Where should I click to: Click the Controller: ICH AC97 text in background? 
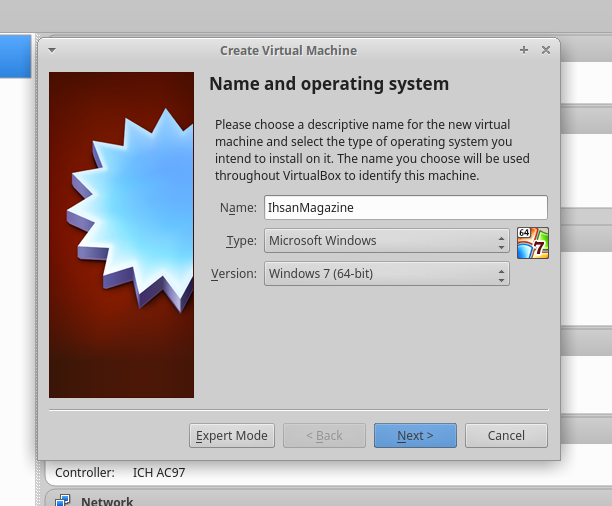click(x=120, y=472)
